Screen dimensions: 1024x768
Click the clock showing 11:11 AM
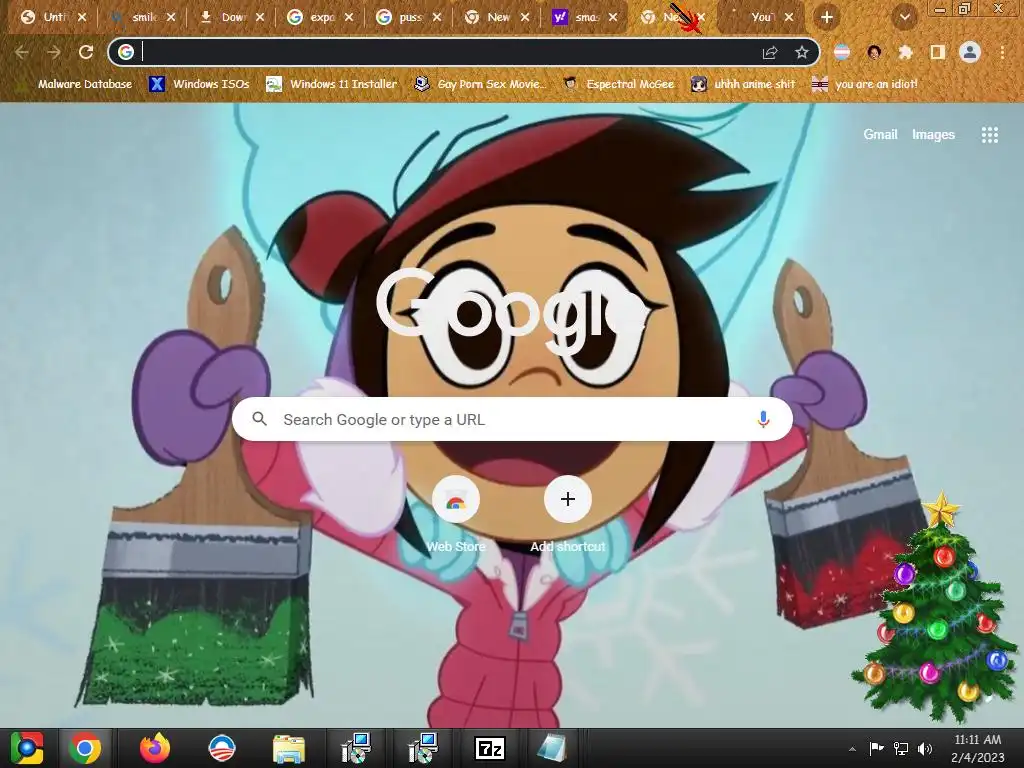pyautogui.click(x=978, y=748)
